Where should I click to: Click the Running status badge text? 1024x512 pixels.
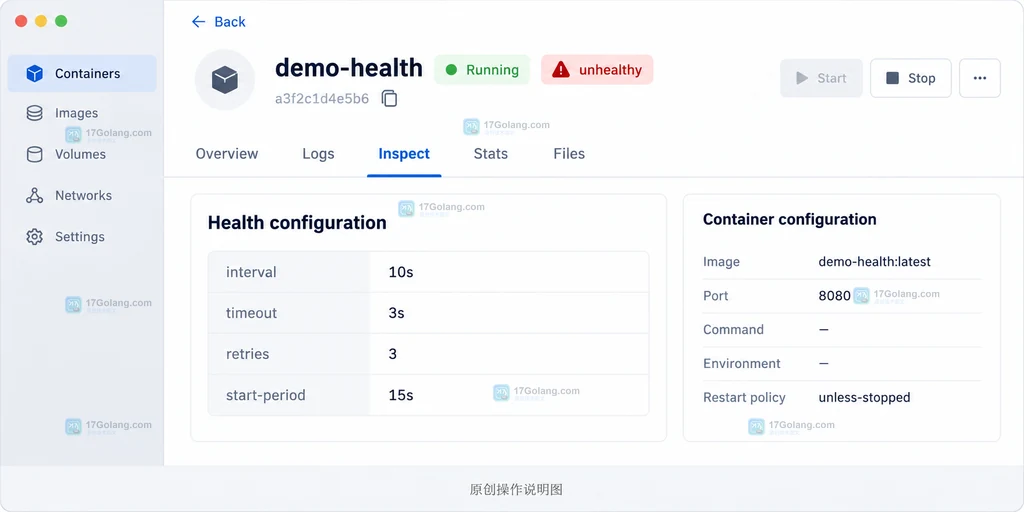[x=492, y=70]
